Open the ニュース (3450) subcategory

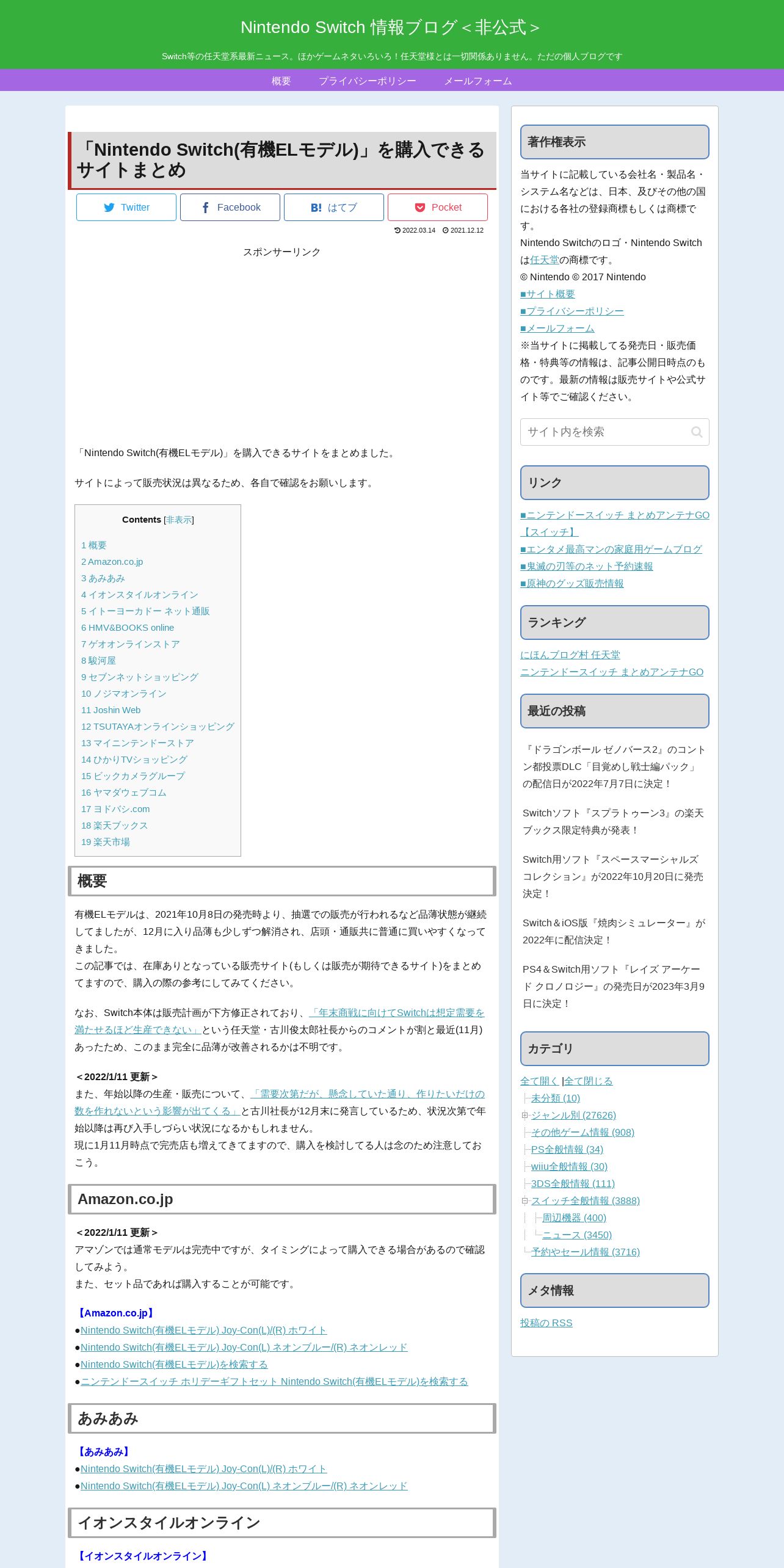[x=577, y=1235]
